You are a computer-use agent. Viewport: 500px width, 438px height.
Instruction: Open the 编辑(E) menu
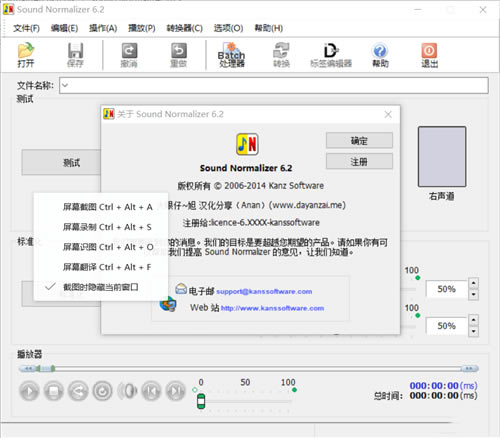click(64, 28)
